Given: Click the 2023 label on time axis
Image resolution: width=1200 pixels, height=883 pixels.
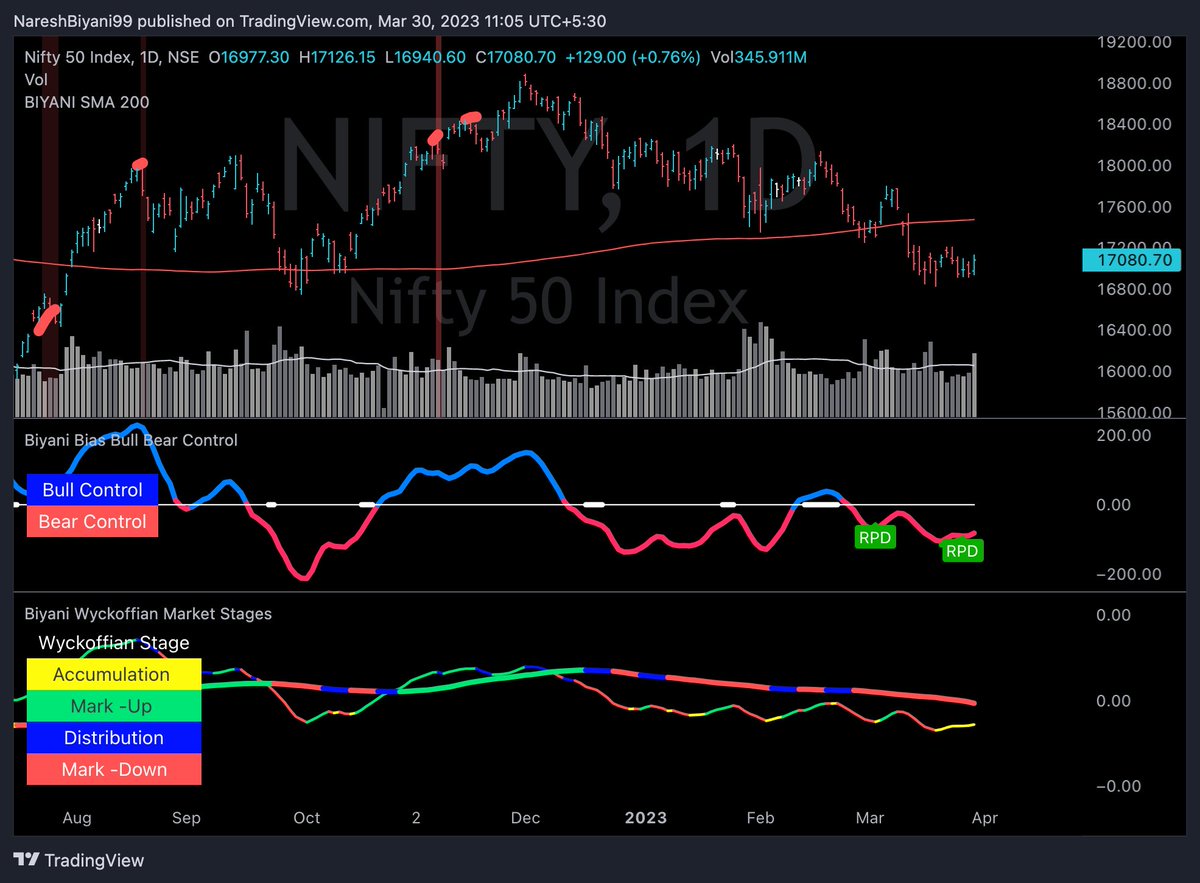Looking at the screenshot, I should [x=645, y=818].
